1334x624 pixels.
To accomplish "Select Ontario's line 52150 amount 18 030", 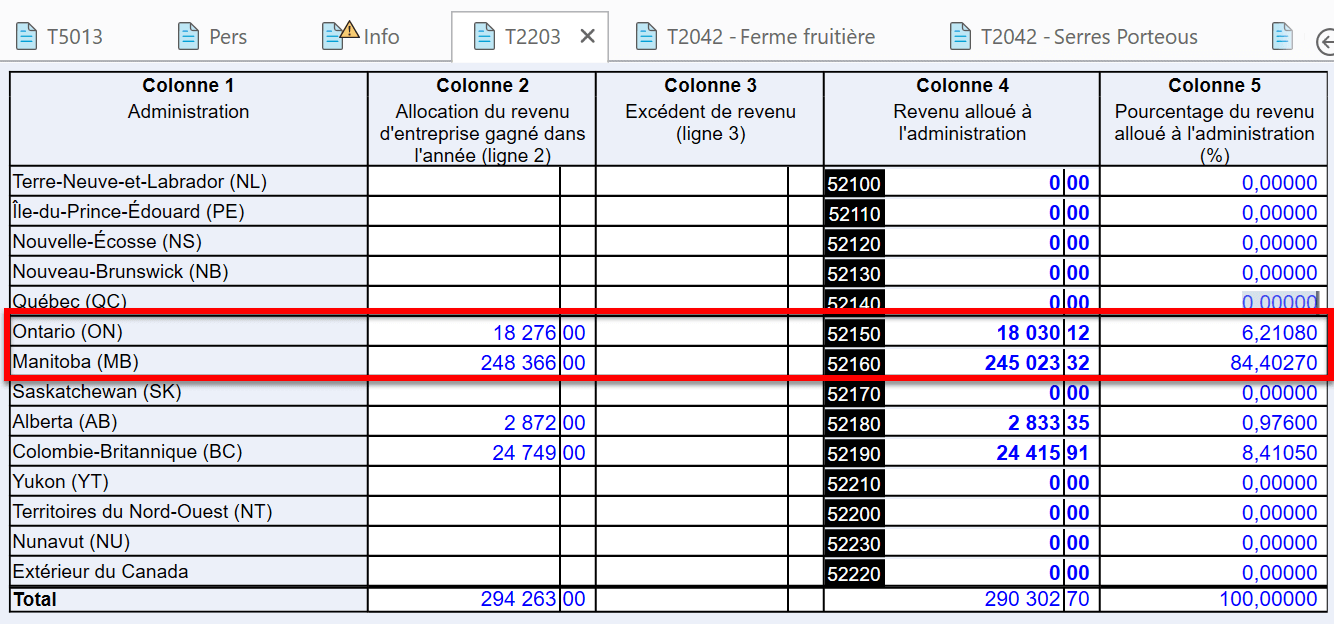I will 1028,332.
